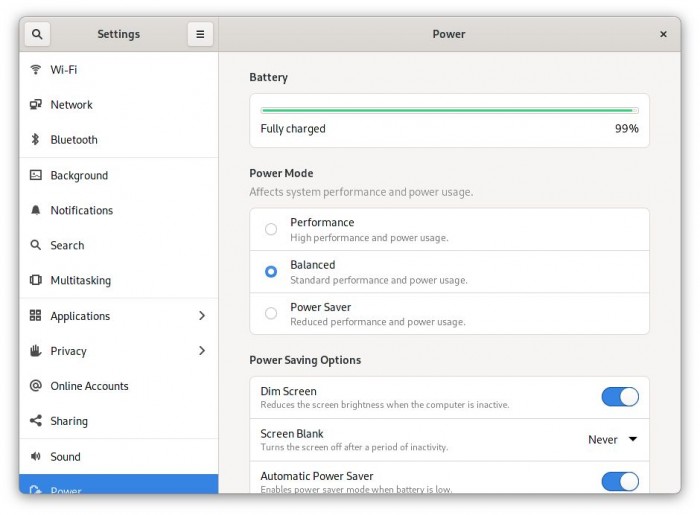Select the Bluetooth icon in sidebar

36,140
